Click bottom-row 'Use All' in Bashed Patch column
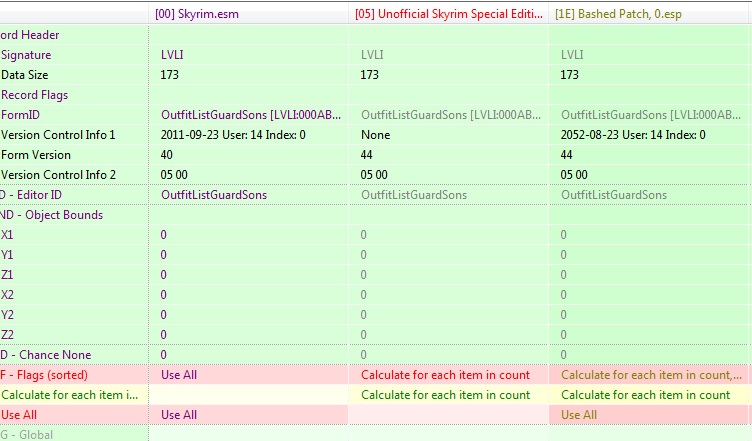The height and width of the screenshot is (441, 752). pyautogui.click(x=579, y=415)
